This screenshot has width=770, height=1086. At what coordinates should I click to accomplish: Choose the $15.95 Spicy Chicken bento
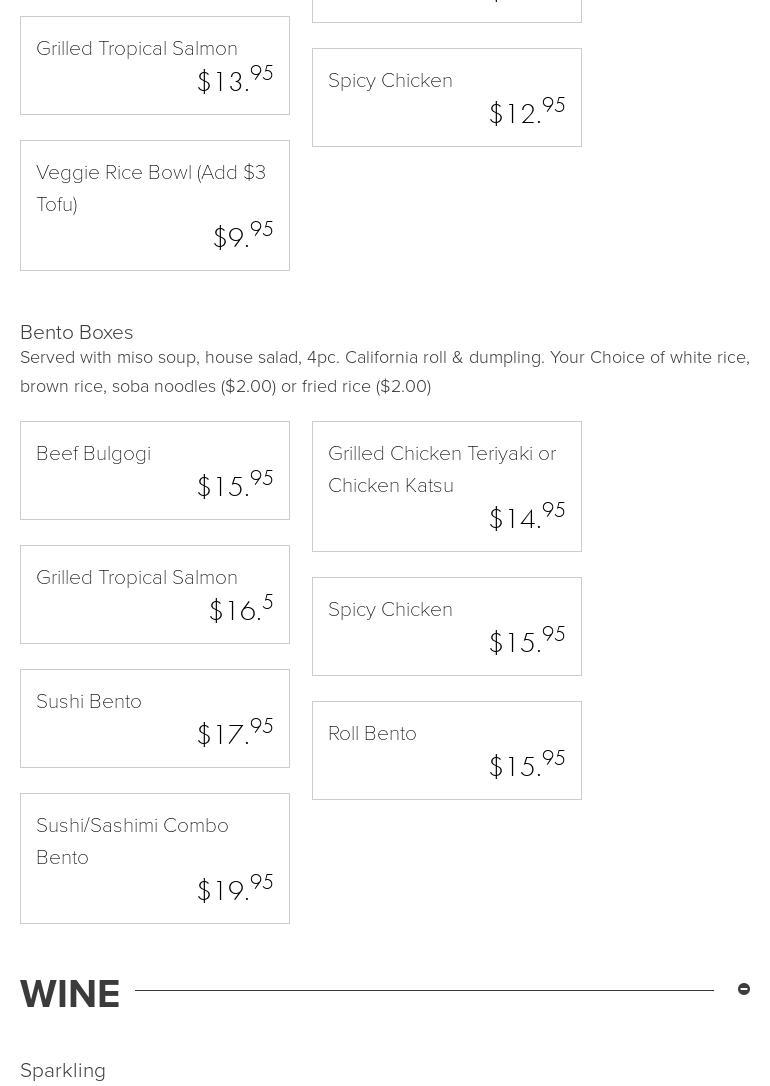point(446,626)
